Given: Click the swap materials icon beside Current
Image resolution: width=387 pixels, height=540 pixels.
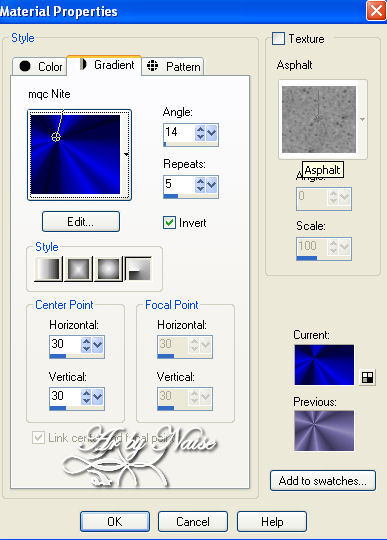Looking at the screenshot, I should click(367, 377).
